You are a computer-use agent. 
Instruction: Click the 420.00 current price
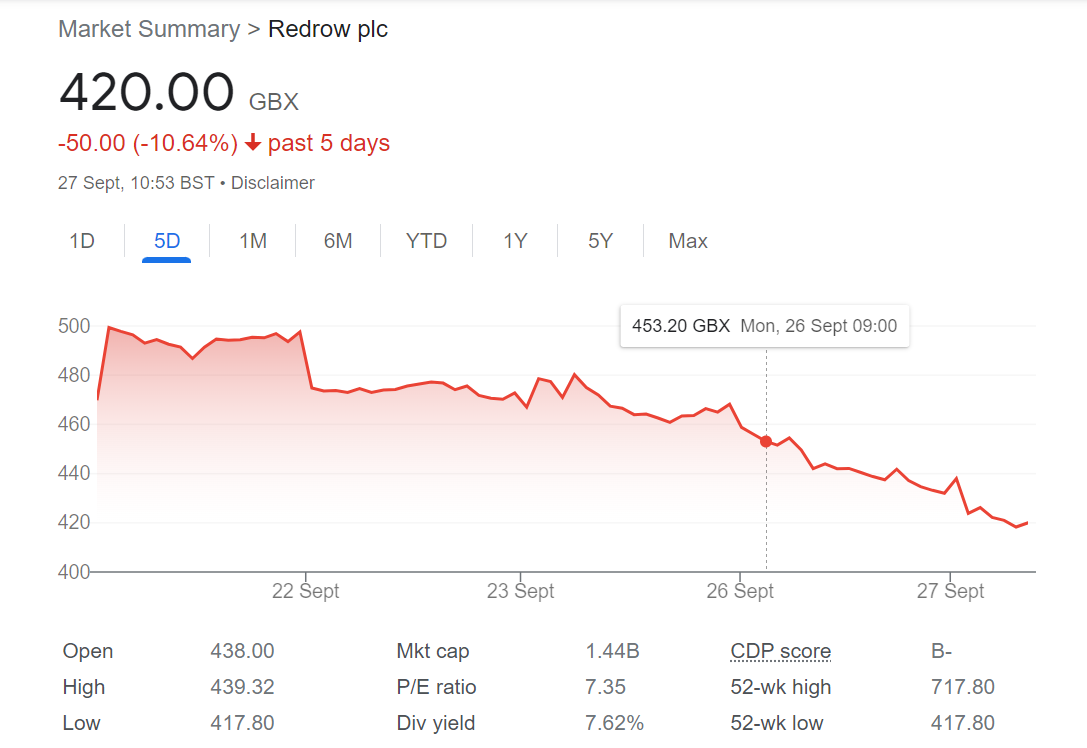click(x=147, y=93)
